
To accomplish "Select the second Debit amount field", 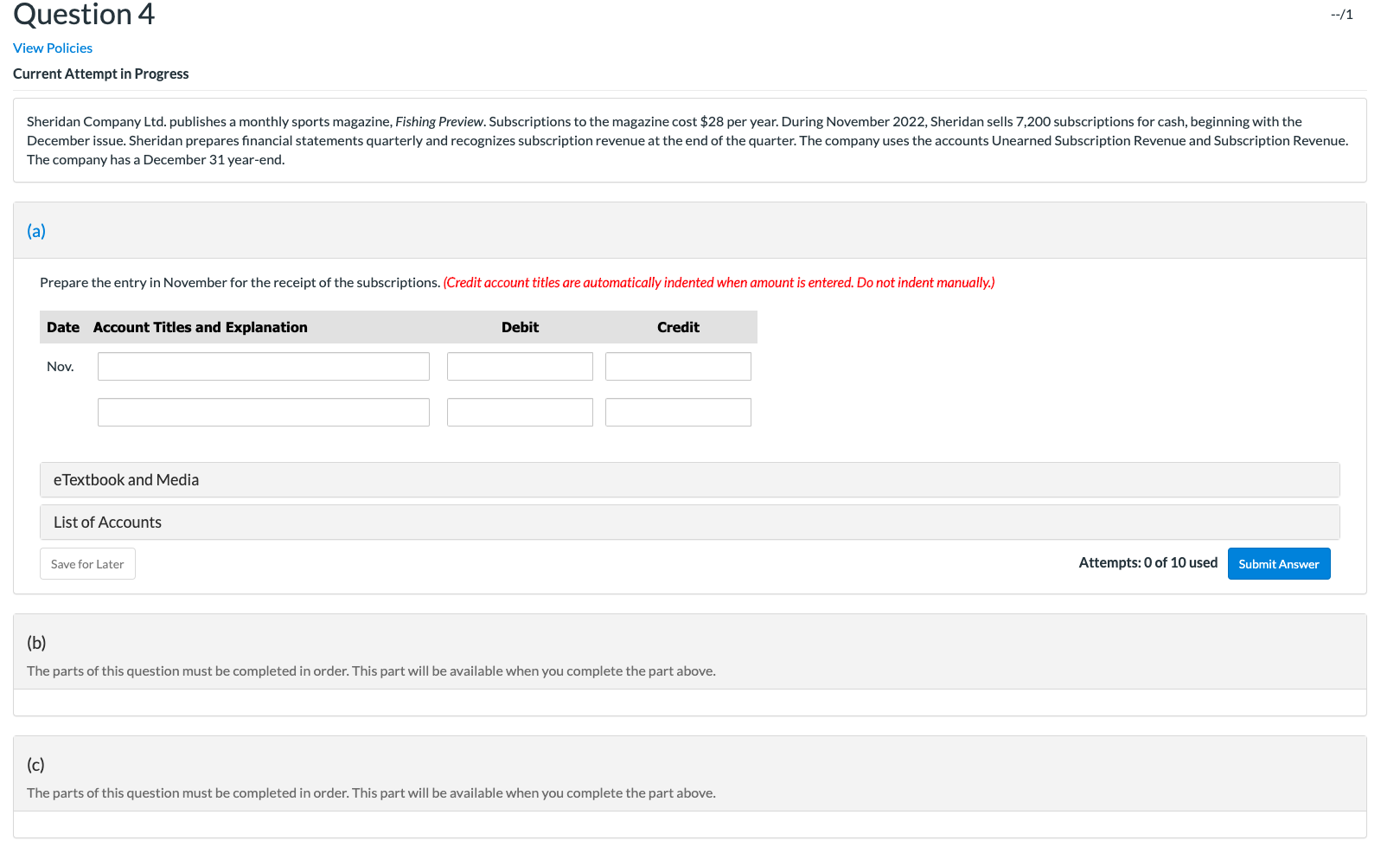I will [519, 412].
